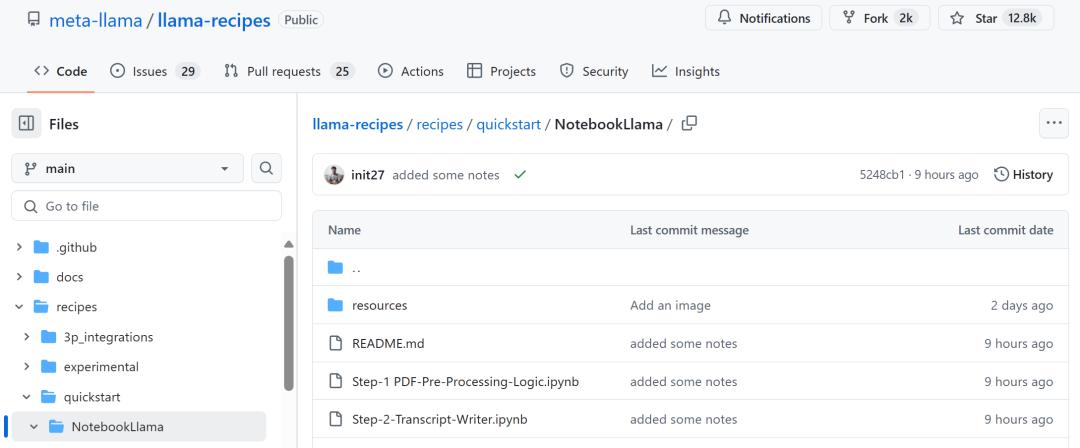
Task: Expand the 3p_integrations folder chevron
Action: tap(26, 337)
